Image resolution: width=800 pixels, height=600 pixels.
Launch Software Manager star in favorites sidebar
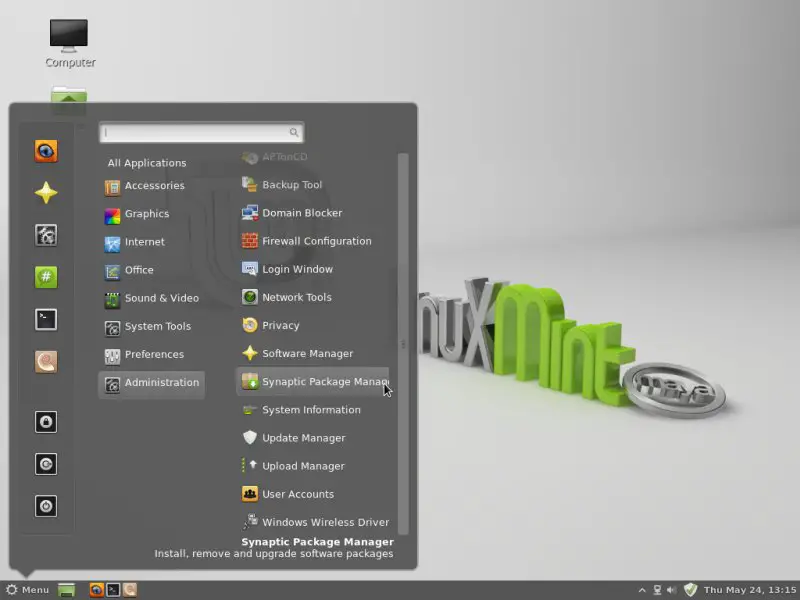[46, 193]
